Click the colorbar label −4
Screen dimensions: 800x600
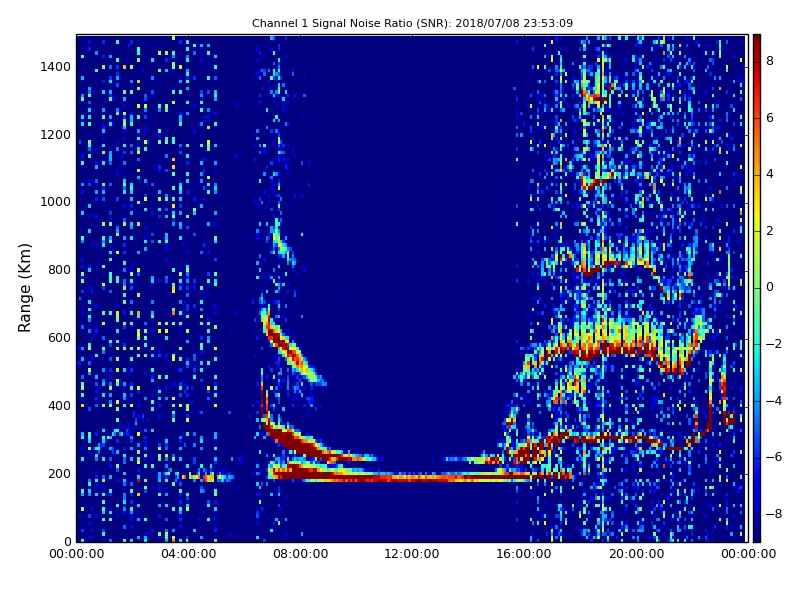pyautogui.click(x=774, y=401)
